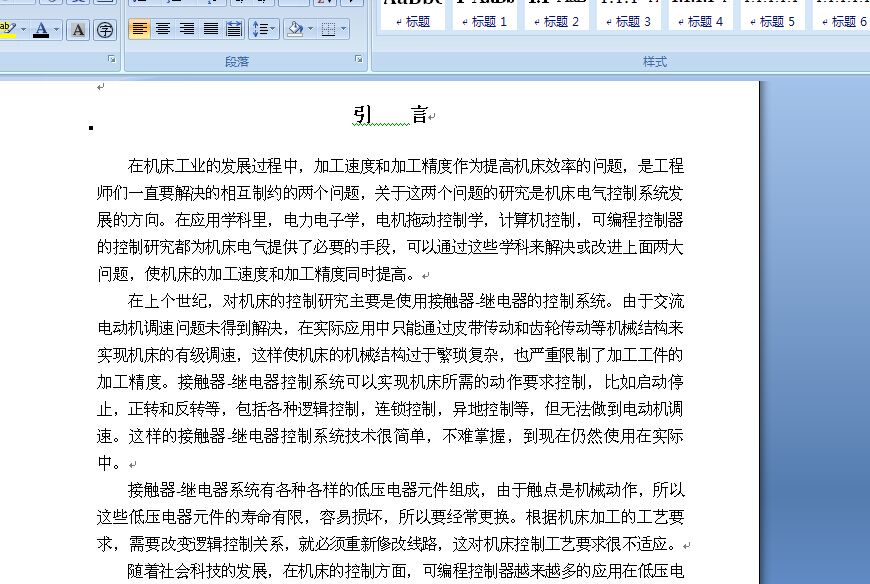
Task: Open the line spacing menu
Action: click(x=264, y=29)
